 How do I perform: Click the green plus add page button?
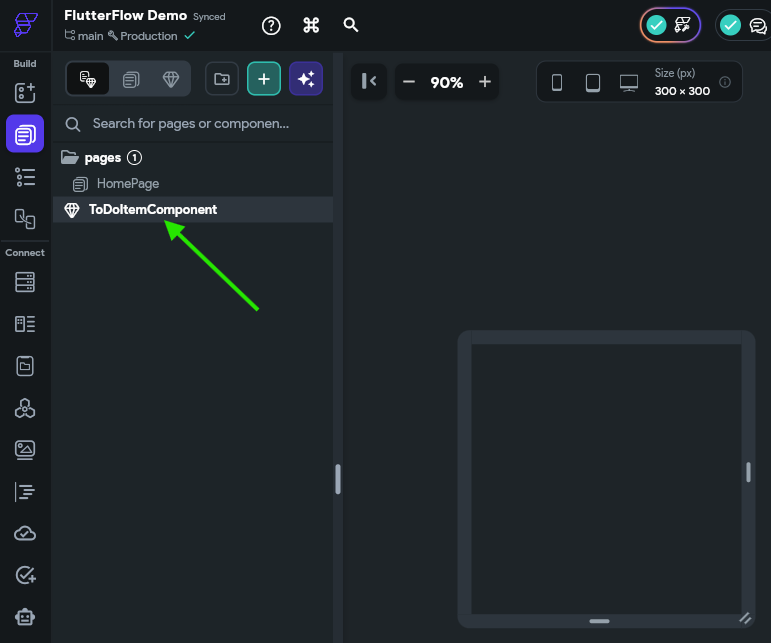pyautogui.click(x=264, y=79)
